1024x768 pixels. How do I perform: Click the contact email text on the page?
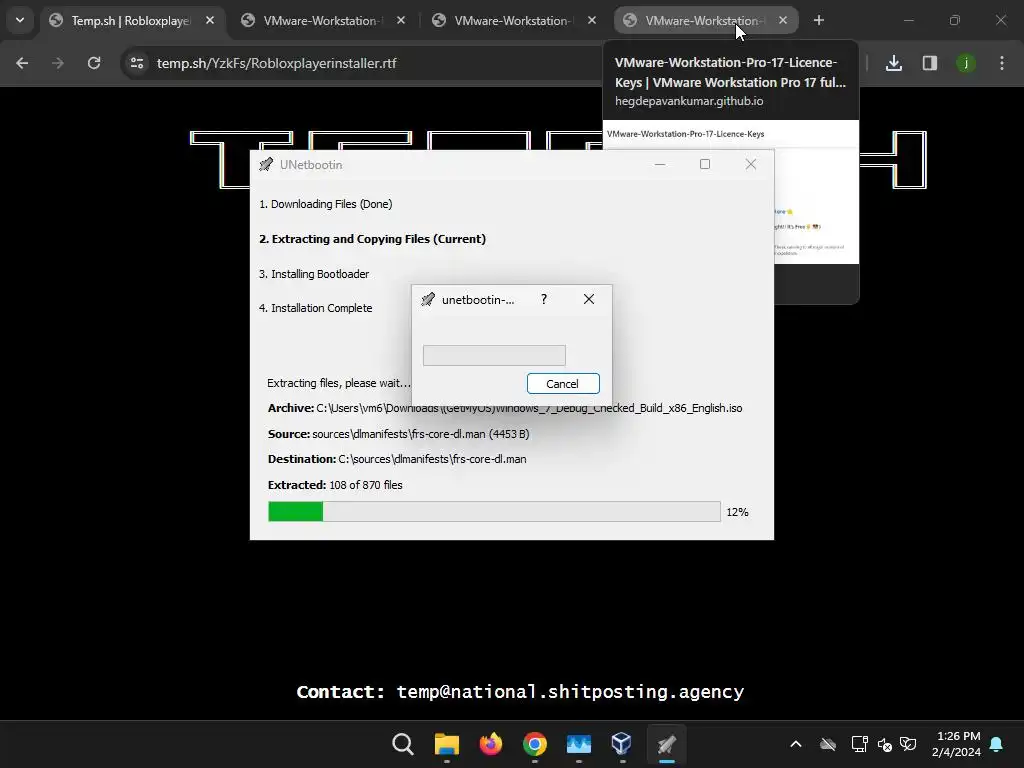[570, 692]
